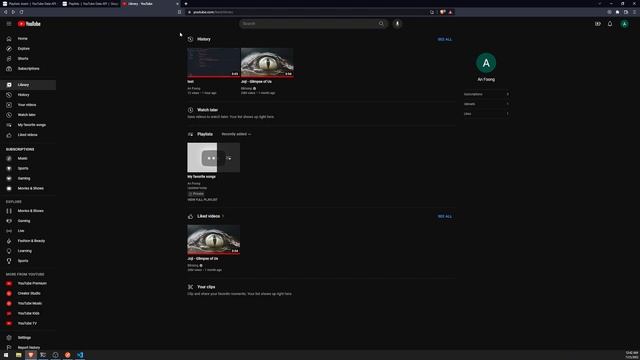Viewport: 640px width, 360px height.
Task: Open Report history with the flag icon
Action: [x=28, y=347]
